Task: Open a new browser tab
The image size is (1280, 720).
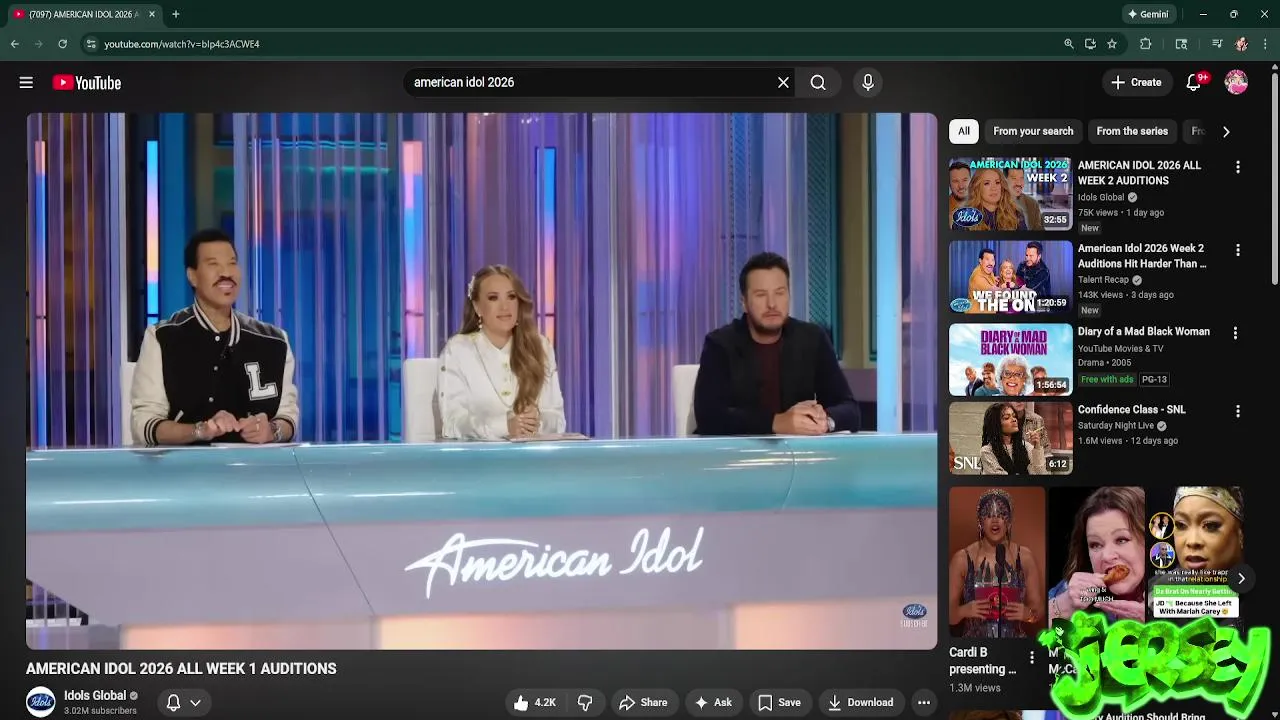Action: [x=175, y=14]
